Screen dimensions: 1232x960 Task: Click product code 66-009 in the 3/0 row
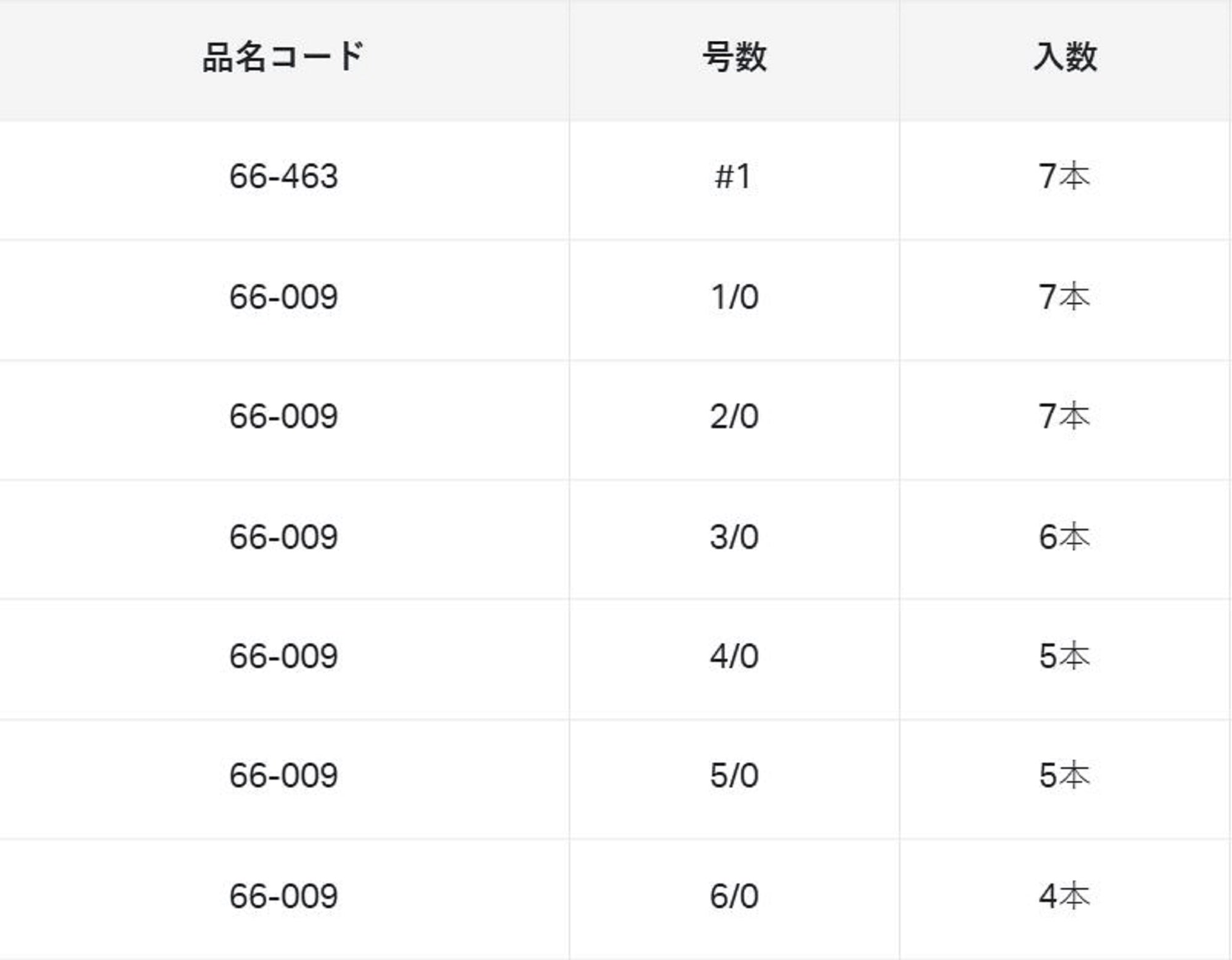point(283,537)
